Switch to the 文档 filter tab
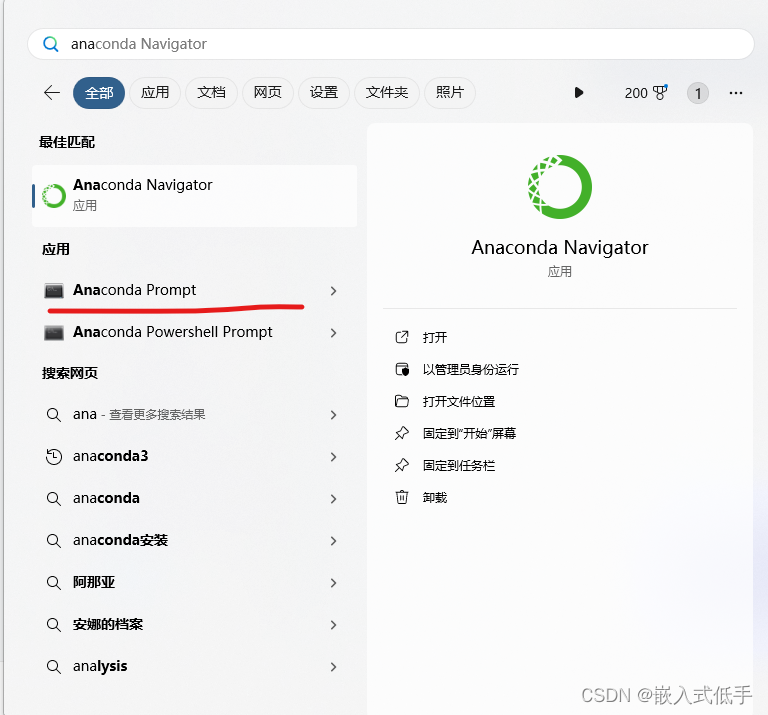The image size is (768, 715). 211,93
